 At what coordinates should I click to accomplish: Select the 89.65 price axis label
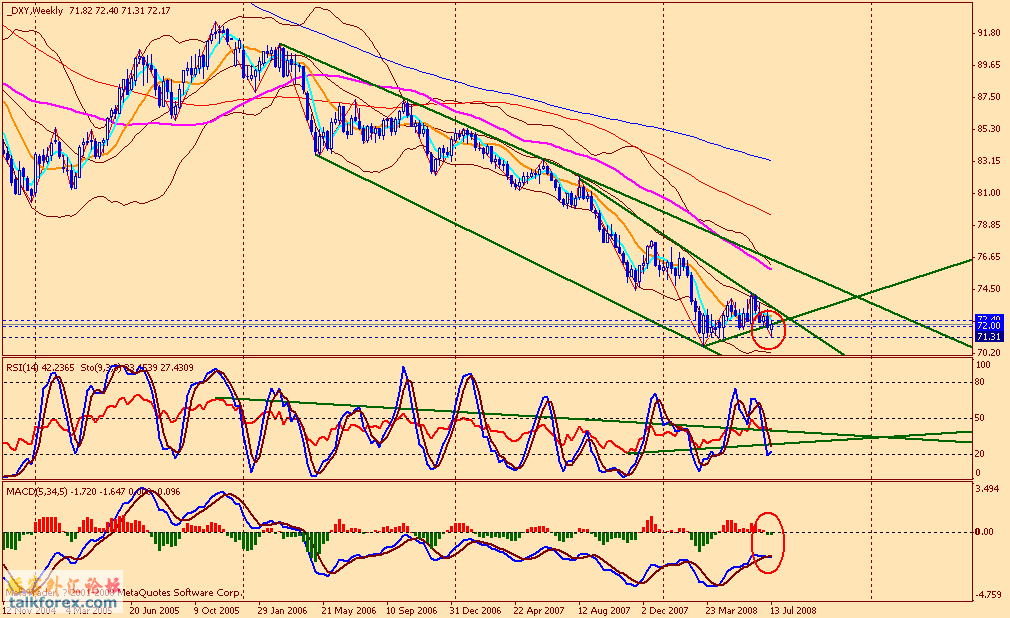[988, 64]
